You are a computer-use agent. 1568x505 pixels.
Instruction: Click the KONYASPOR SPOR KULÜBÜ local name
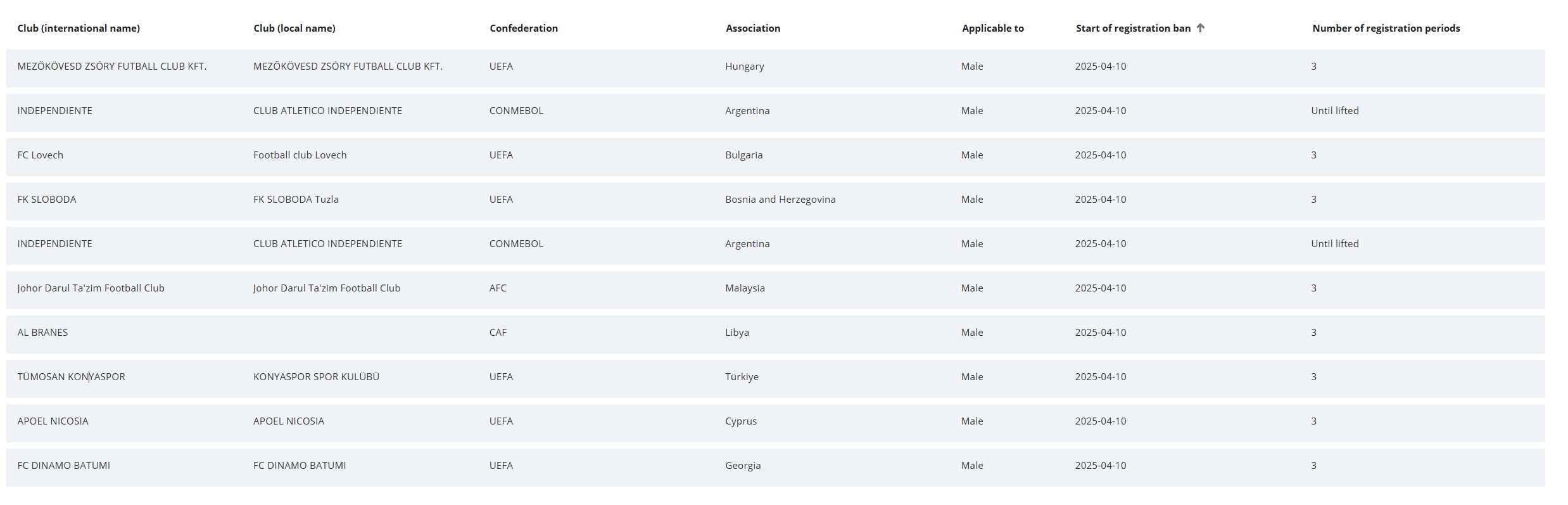316,377
